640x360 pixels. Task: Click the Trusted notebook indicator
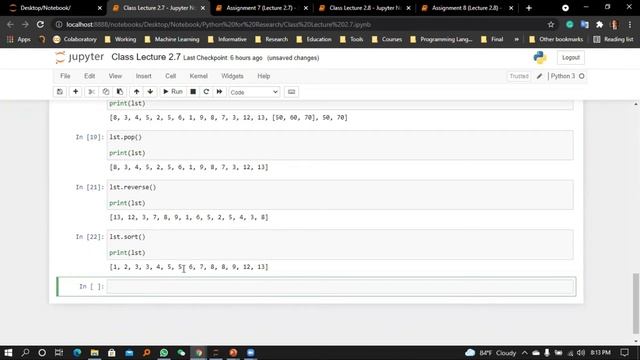[x=519, y=76]
